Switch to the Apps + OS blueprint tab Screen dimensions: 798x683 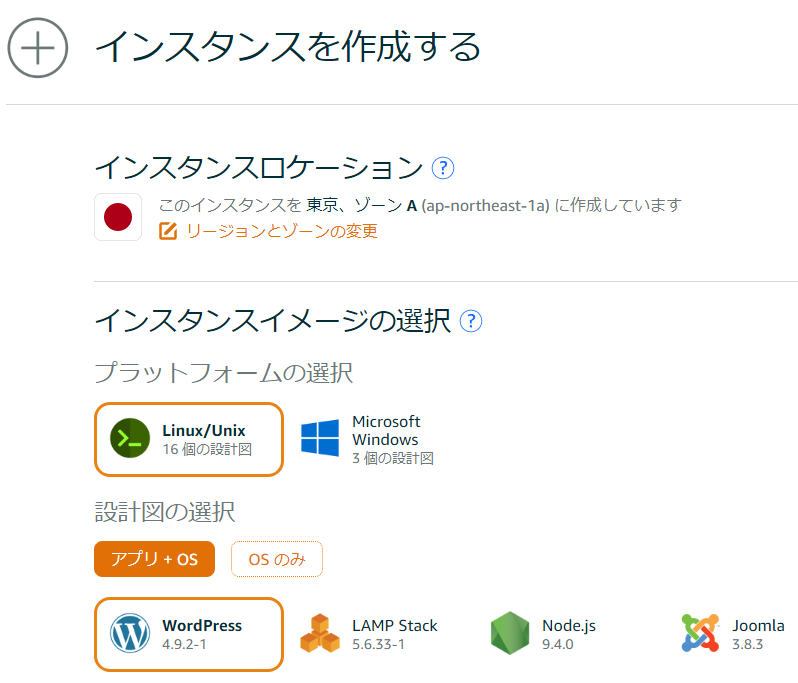154,559
